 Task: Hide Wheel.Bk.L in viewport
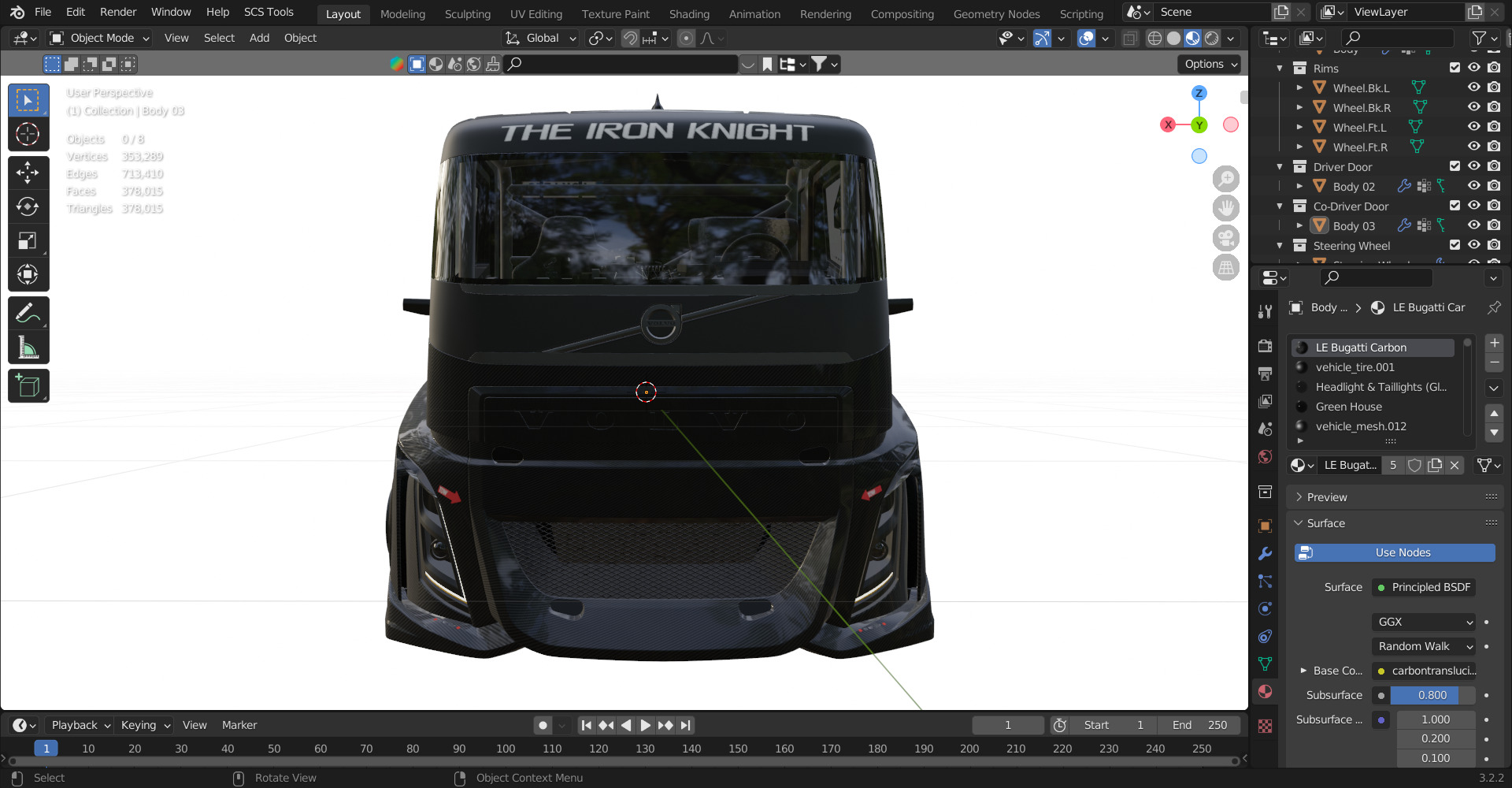click(1473, 87)
